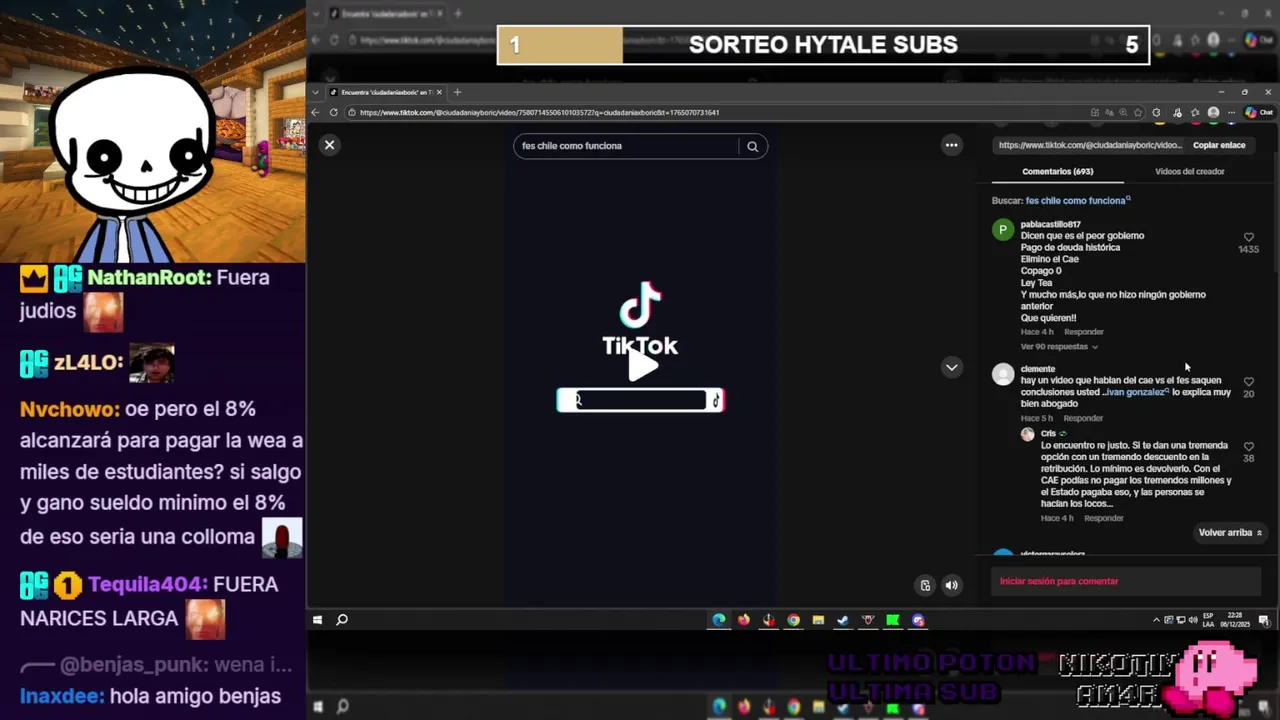Open clemente's profile avatar
This screenshot has height=720, width=1280.
[1003, 374]
